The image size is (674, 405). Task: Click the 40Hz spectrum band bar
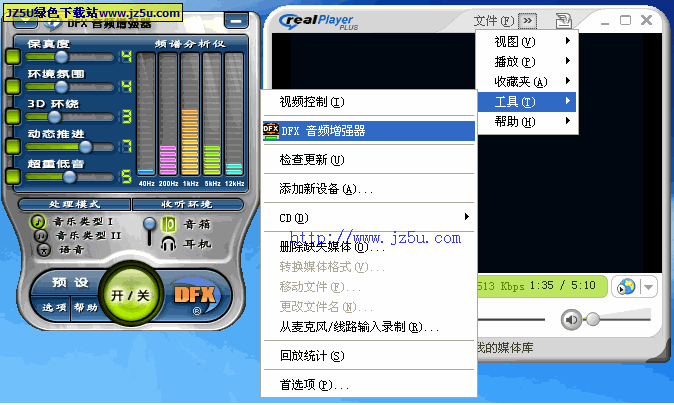146,114
